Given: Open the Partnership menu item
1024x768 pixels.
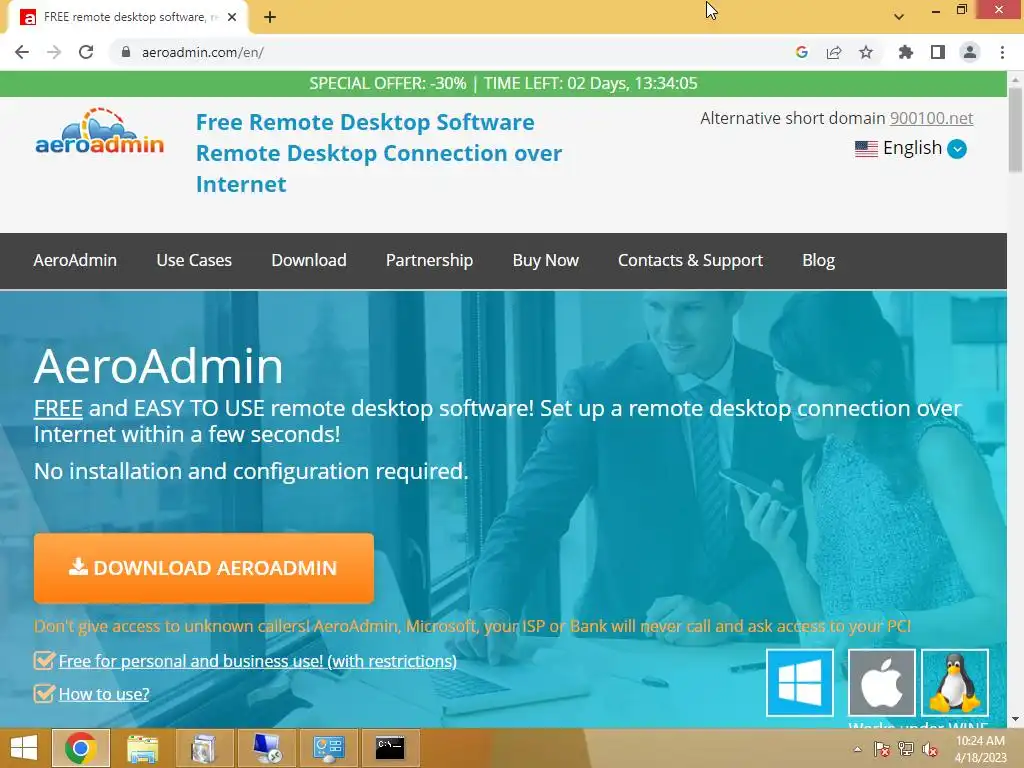Looking at the screenshot, I should (429, 261).
